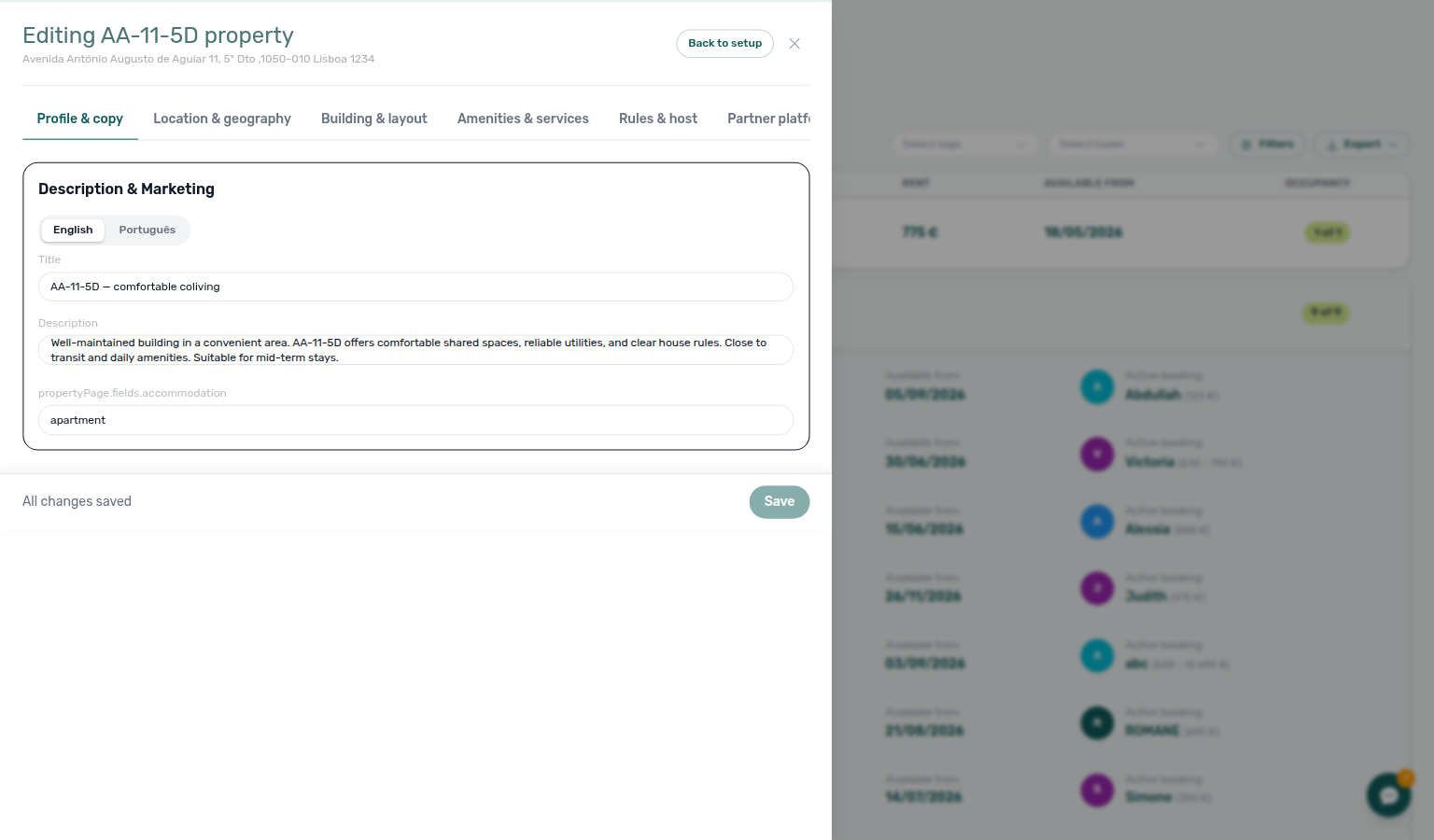
Task: Click Simone's purple avatar in background list
Action: click(1097, 790)
